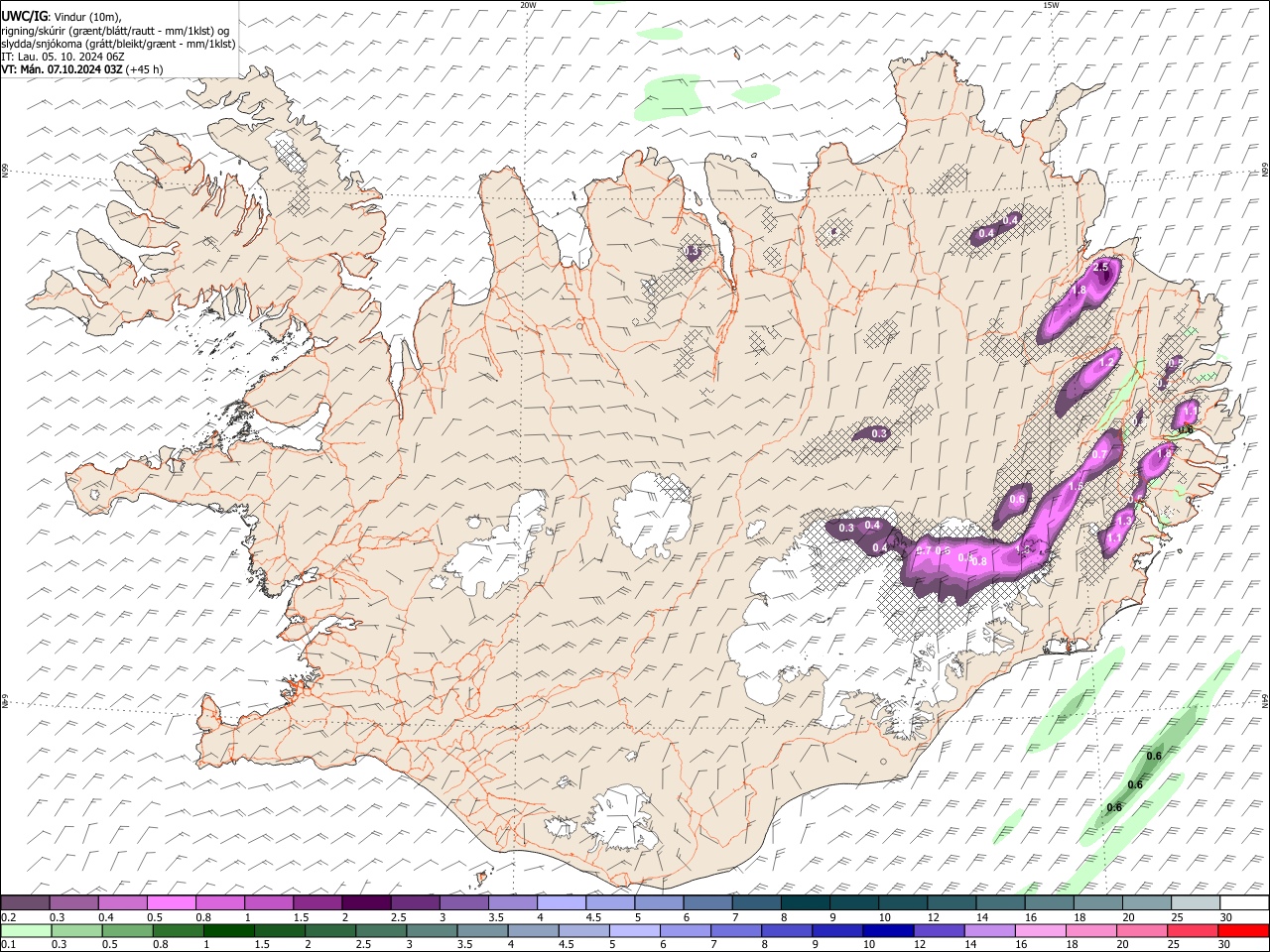
Task: Select the dark purple 2 swatch in the snow legend
Action: tap(366, 902)
